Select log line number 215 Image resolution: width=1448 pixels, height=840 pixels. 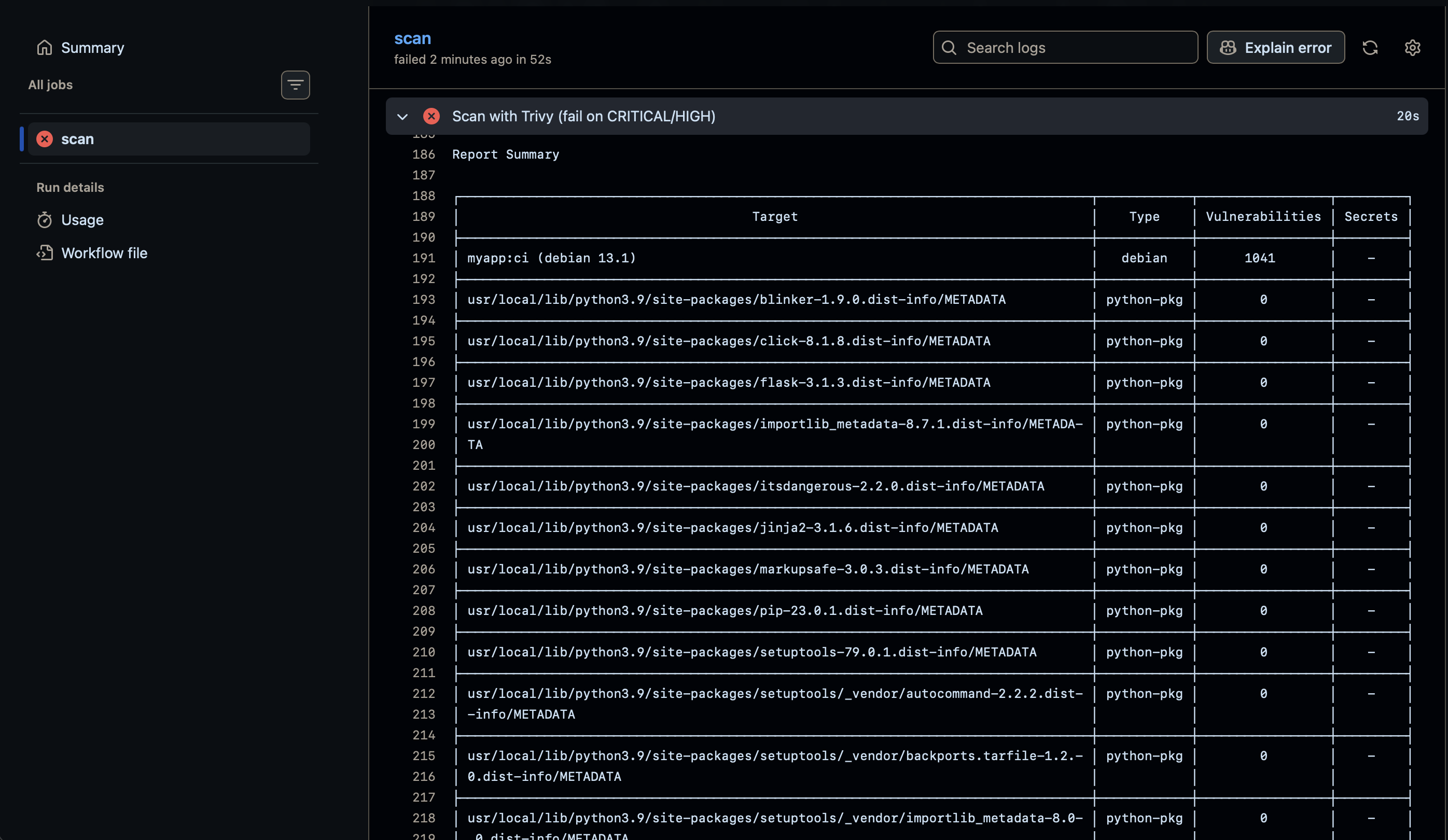[424, 756]
